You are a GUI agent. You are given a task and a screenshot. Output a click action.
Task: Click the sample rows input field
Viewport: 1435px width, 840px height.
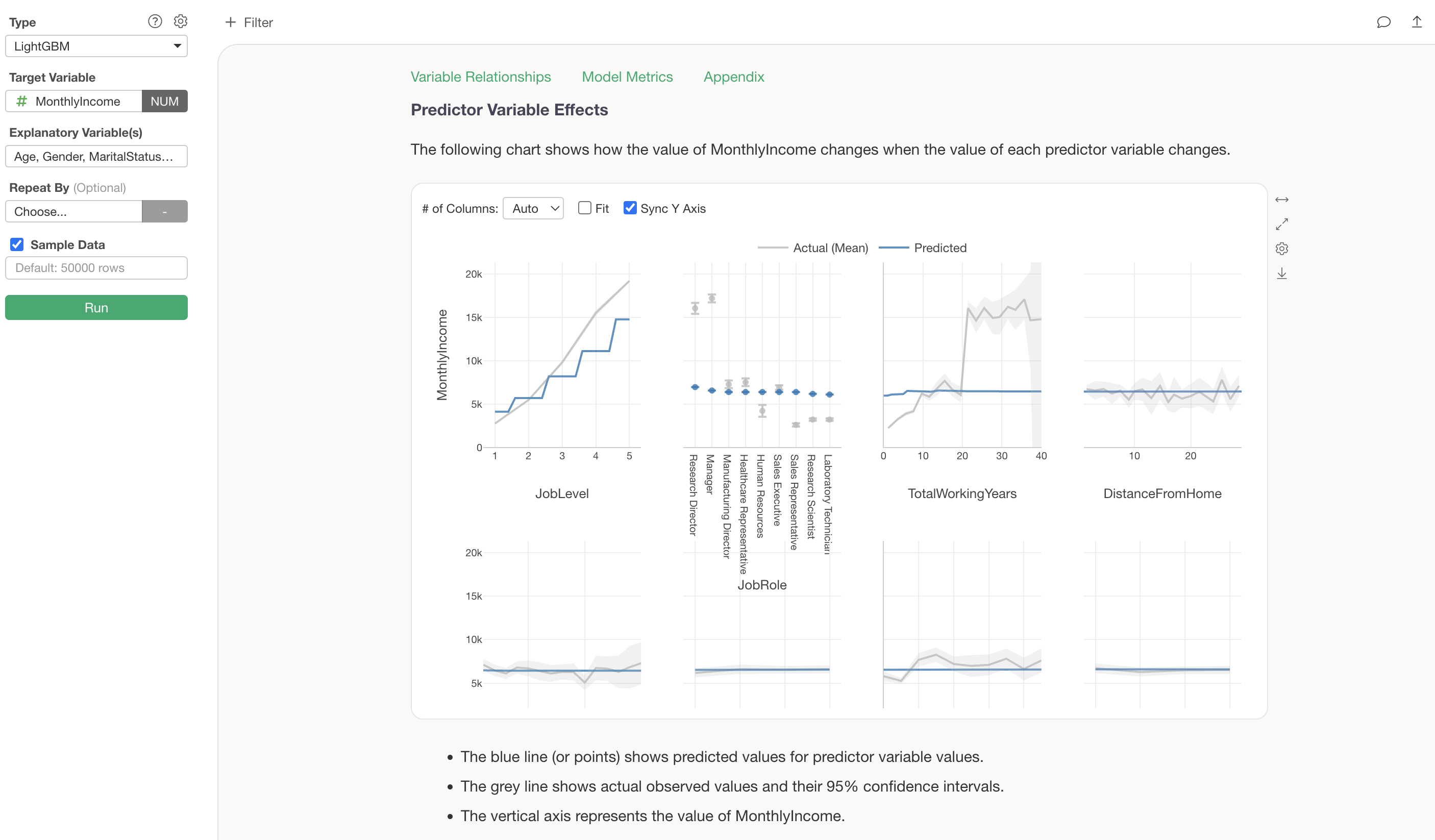[x=96, y=267]
